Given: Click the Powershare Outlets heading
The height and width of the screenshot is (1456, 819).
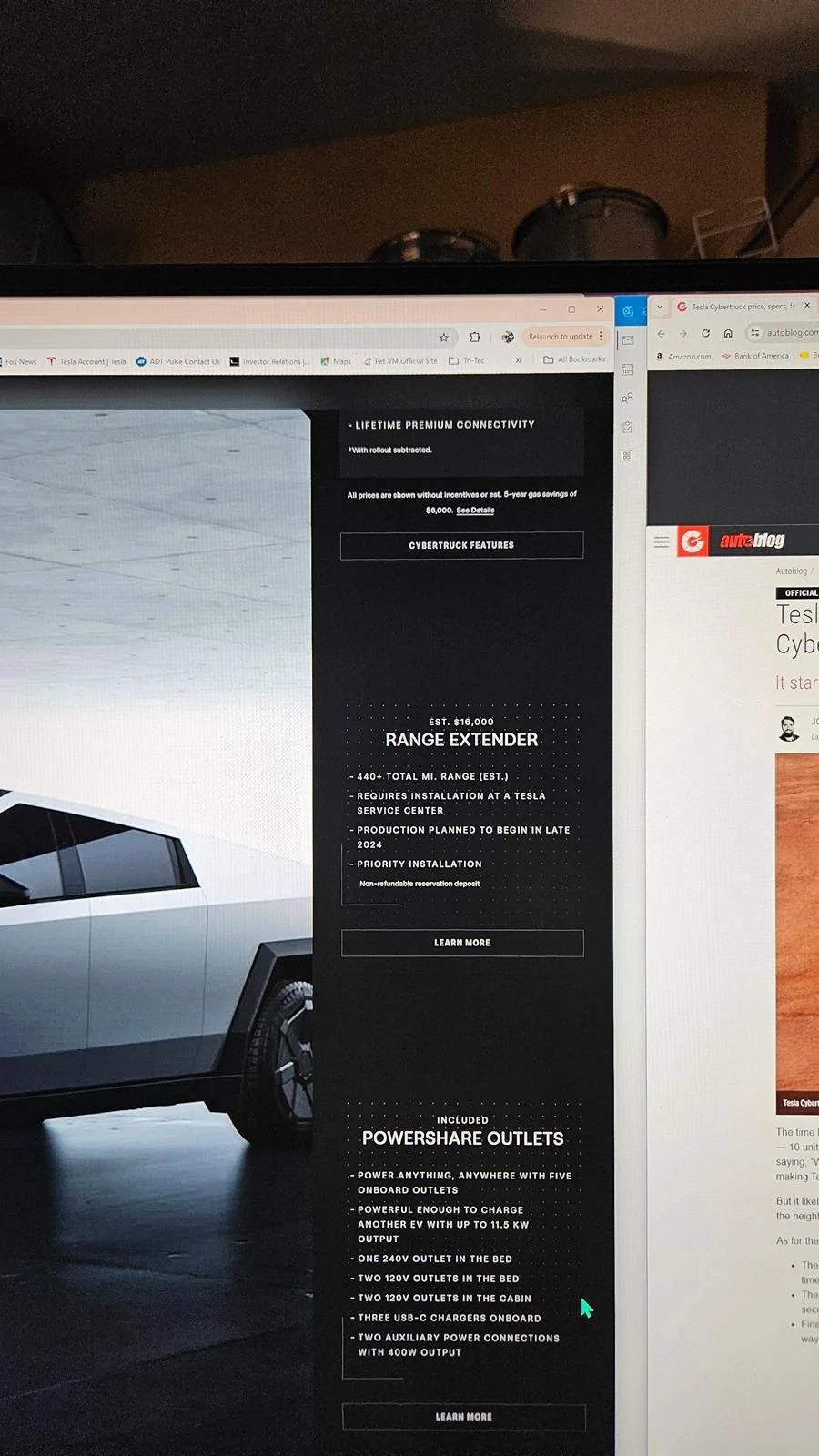Looking at the screenshot, I should click(x=463, y=1138).
